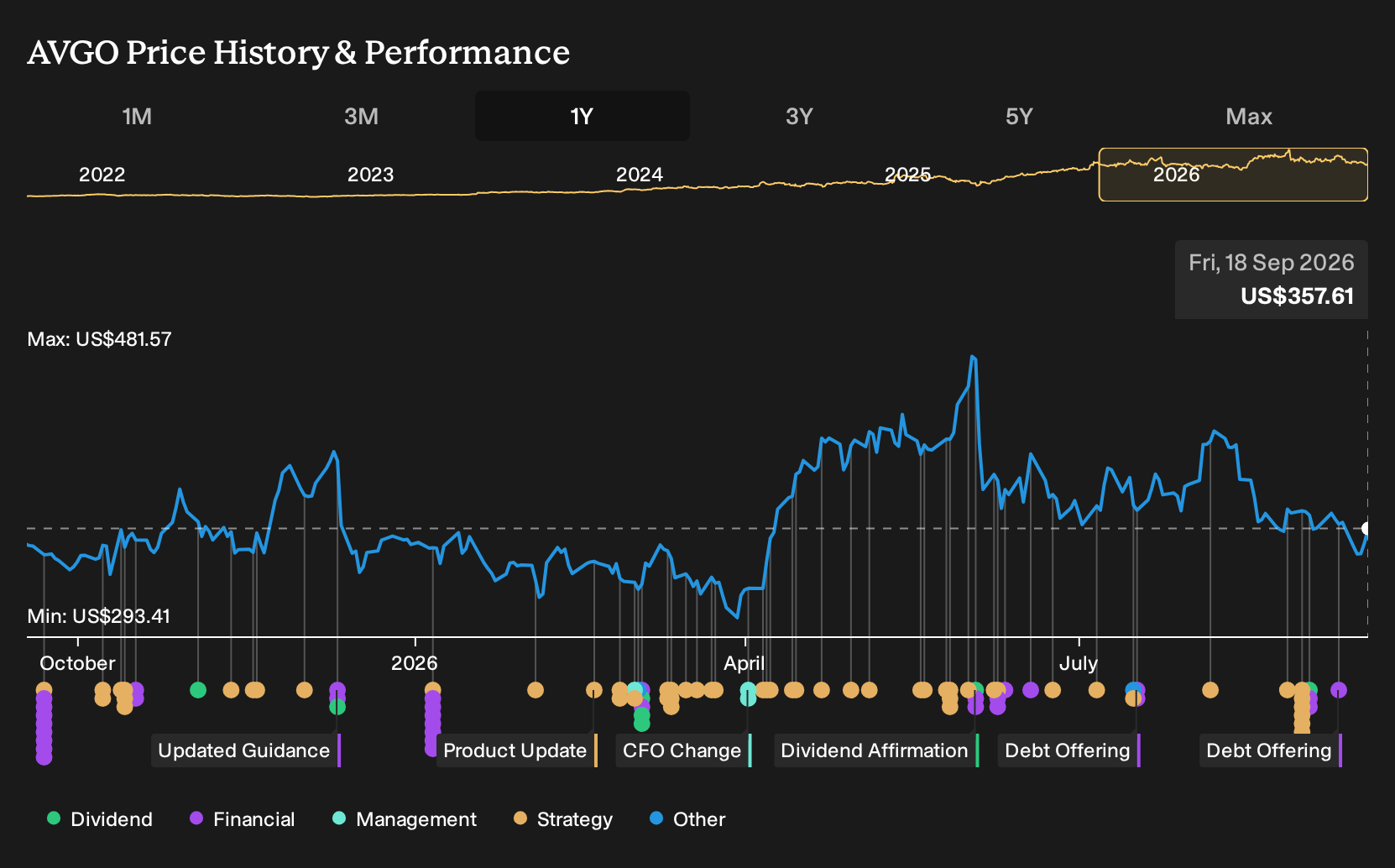
Task: Click the Min: US$293.41 label
Action: click(x=98, y=616)
